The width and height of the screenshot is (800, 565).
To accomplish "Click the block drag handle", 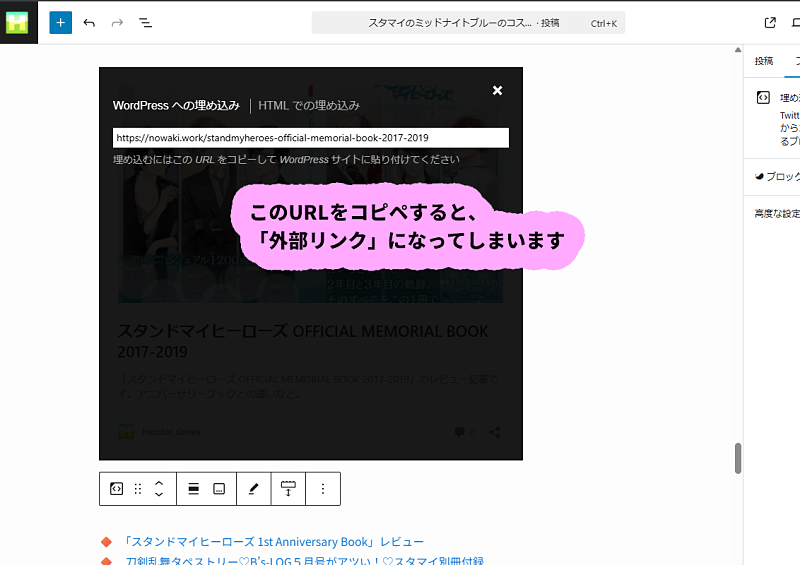I will coord(138,489).
